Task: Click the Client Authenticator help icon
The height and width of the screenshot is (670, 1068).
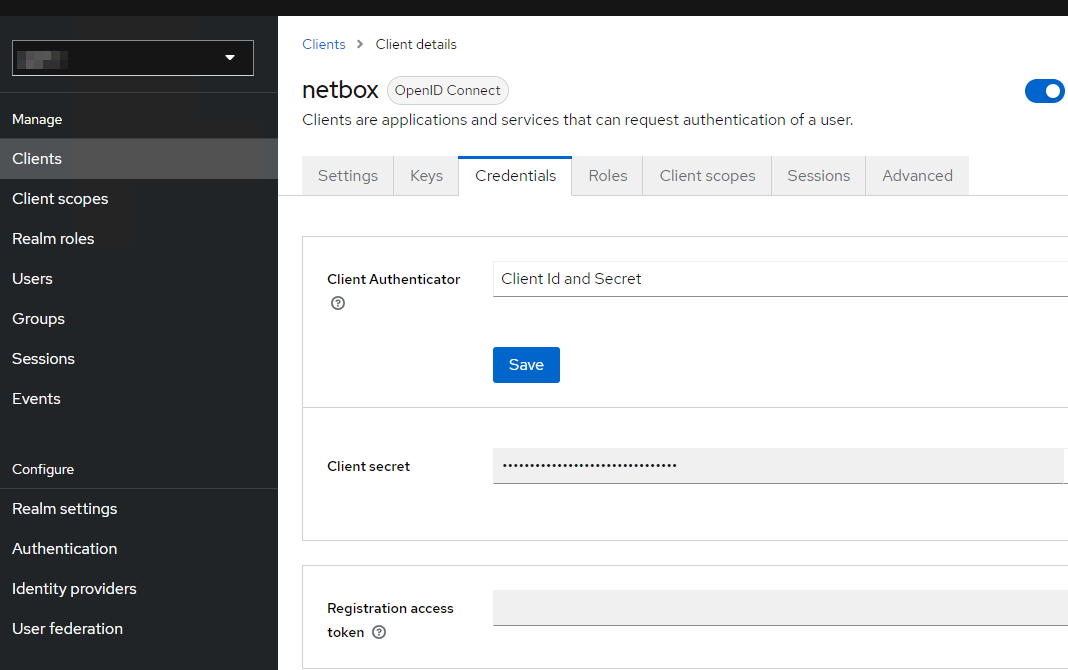Action: 338,303
